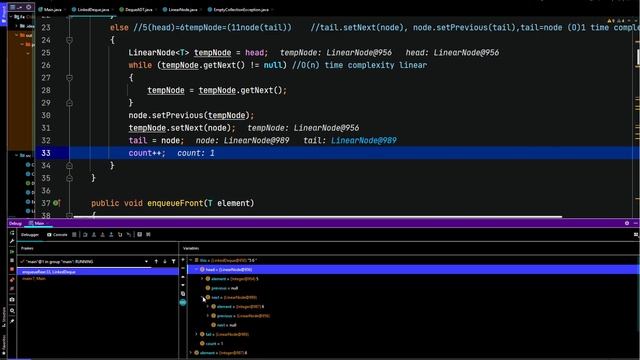The height and width of the screenshot is (360, 640).
Task: Open Project panel gear options icon
Action: [x=29, y=7]
